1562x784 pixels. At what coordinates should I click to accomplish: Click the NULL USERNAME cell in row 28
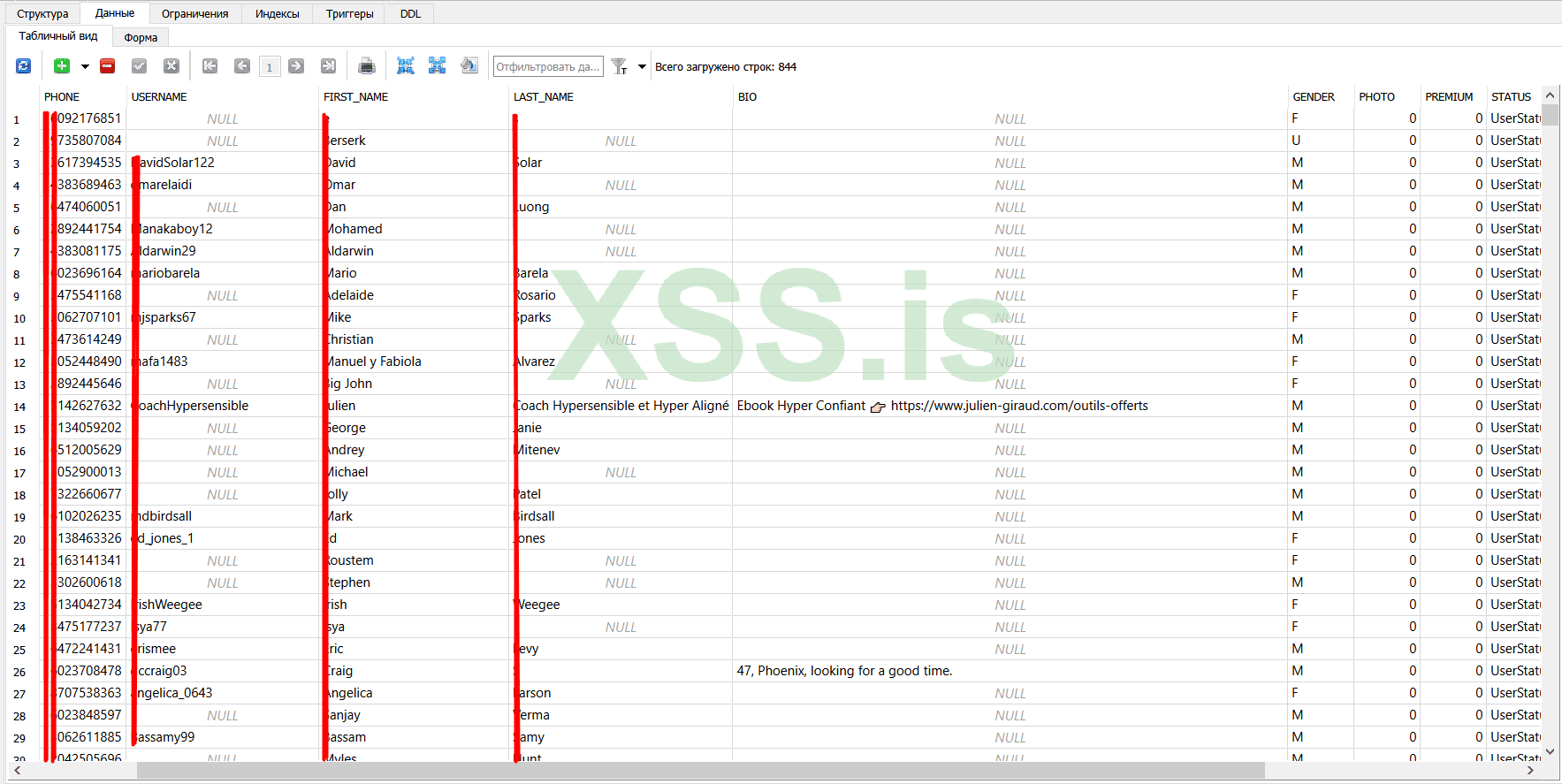(x=223, y=715)
